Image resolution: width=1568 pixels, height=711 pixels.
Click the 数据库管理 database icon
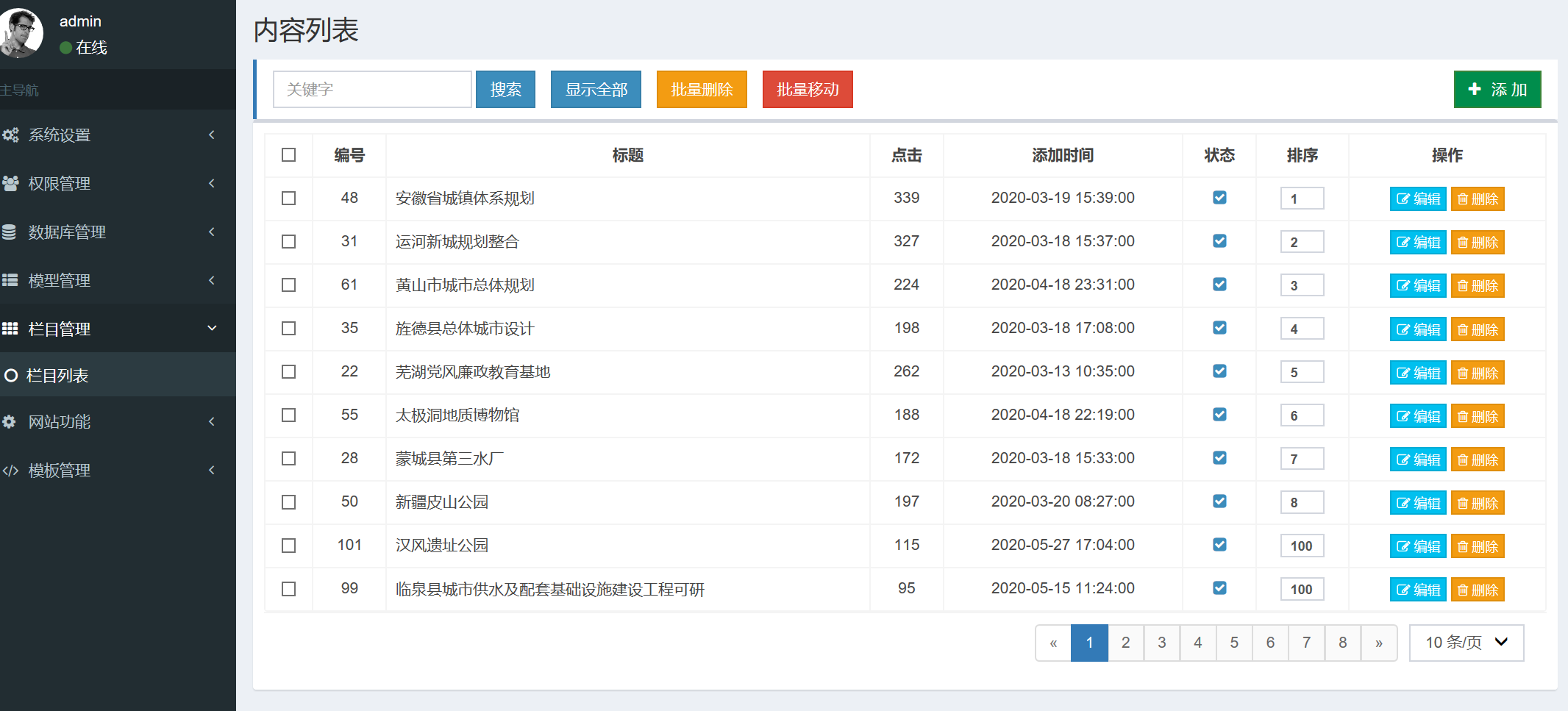point(9,232)
